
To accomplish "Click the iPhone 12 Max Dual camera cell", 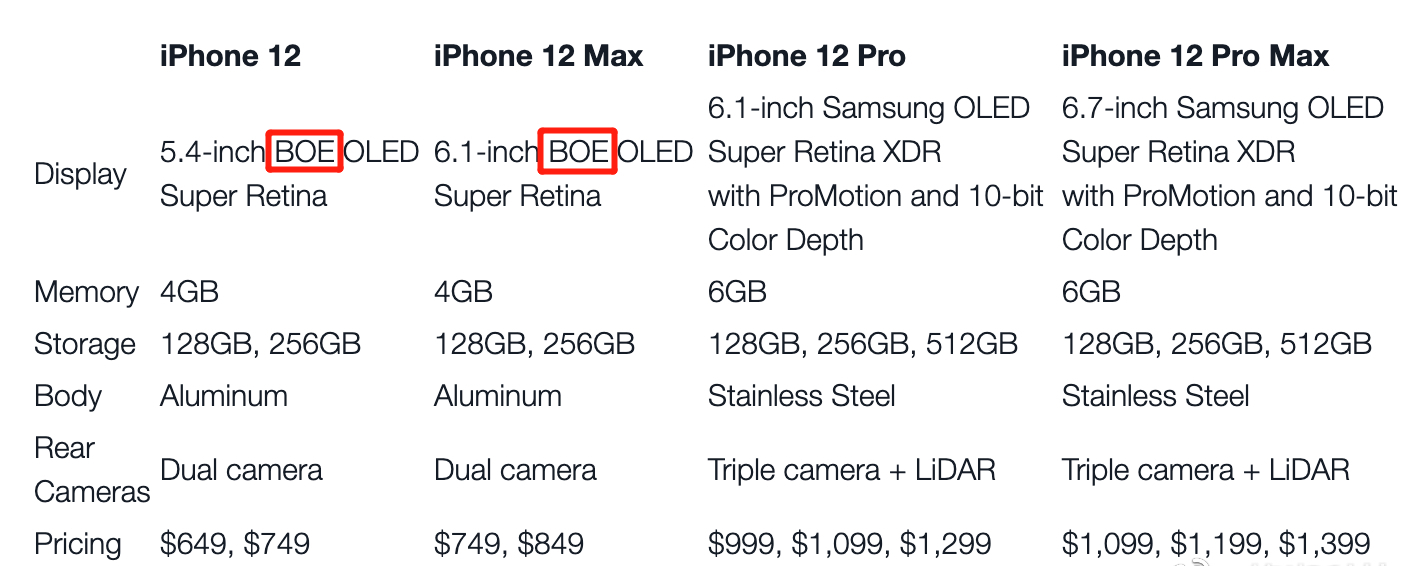I will tap(515, 470).
